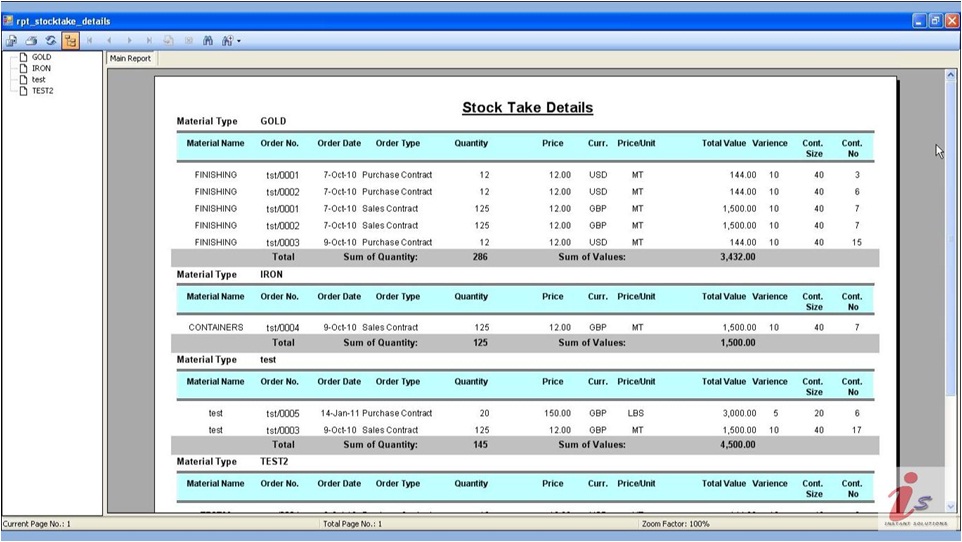962x542 pixels.
Task: Click the 3,432.00 sum of values
Action: [737, 257]
